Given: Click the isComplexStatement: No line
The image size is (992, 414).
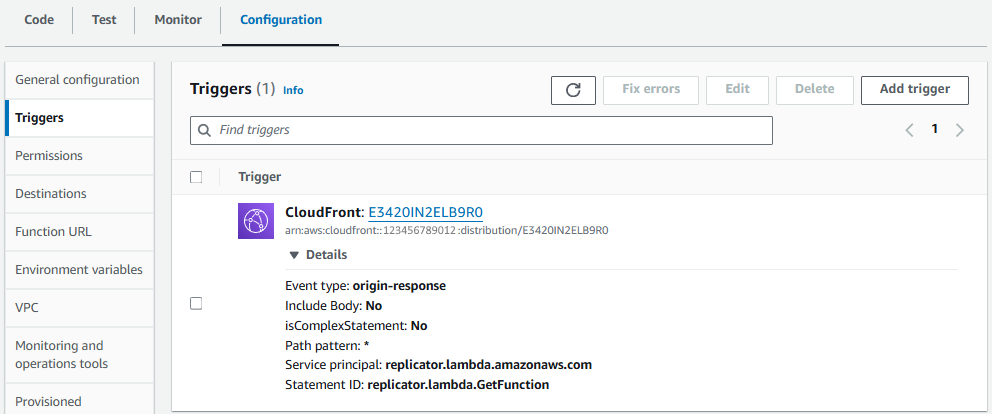Looking at the screenshot, I should tap(356, 327).
